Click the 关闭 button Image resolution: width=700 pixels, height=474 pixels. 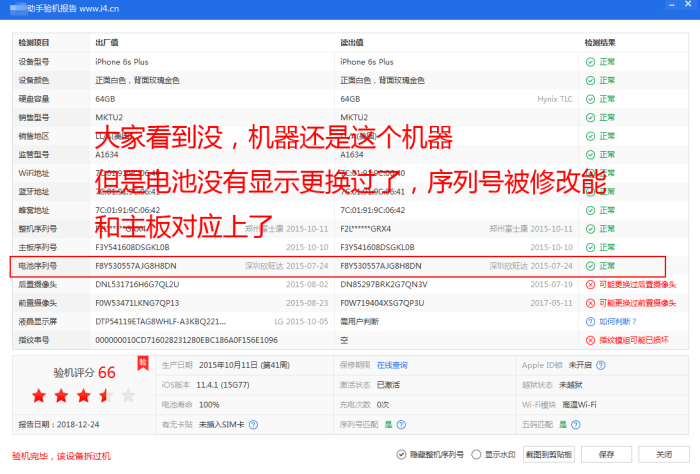(664, 454)
